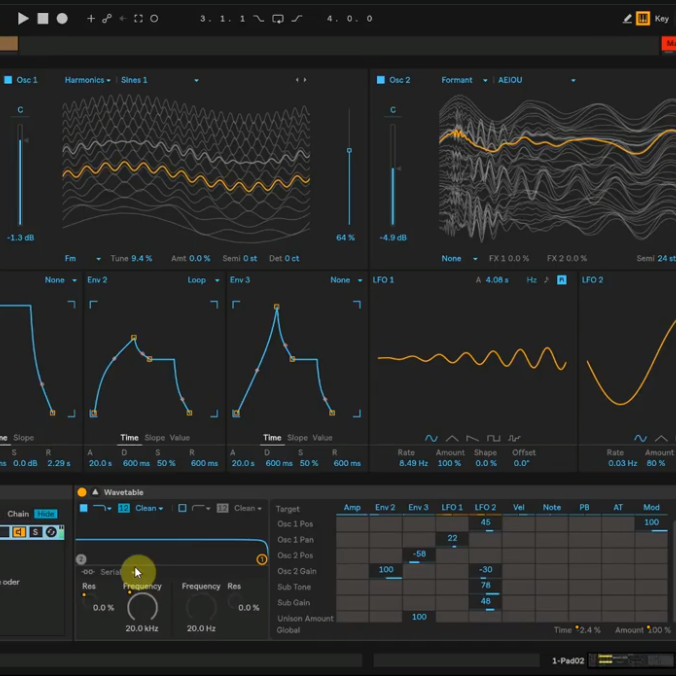Screen dimensions: 676x676
Task: Toggle Automation Arm icon in transport
Action: point(106,19)
